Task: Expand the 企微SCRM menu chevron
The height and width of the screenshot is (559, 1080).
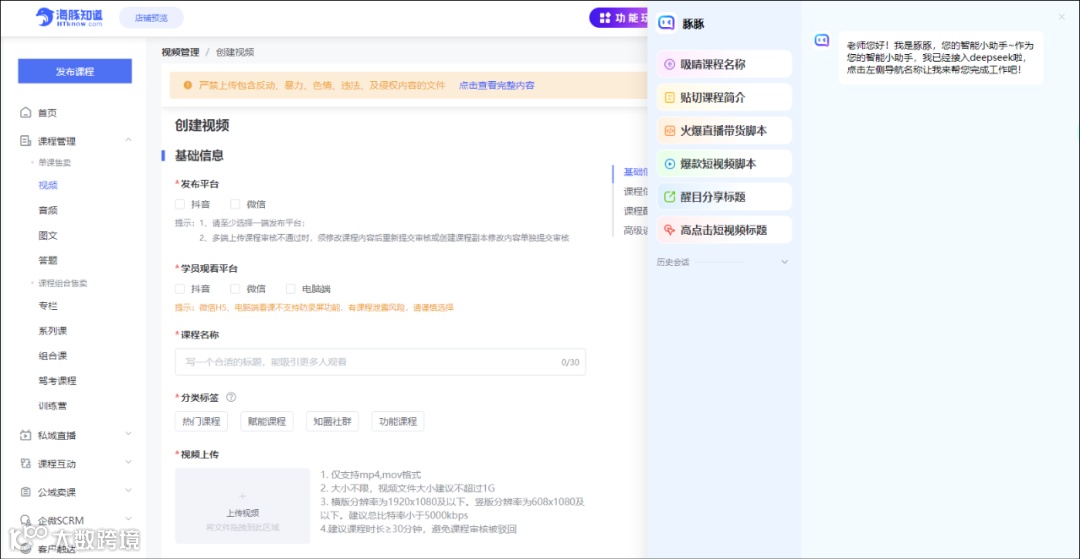Action: pyautogui.click(x=128, y=519)
